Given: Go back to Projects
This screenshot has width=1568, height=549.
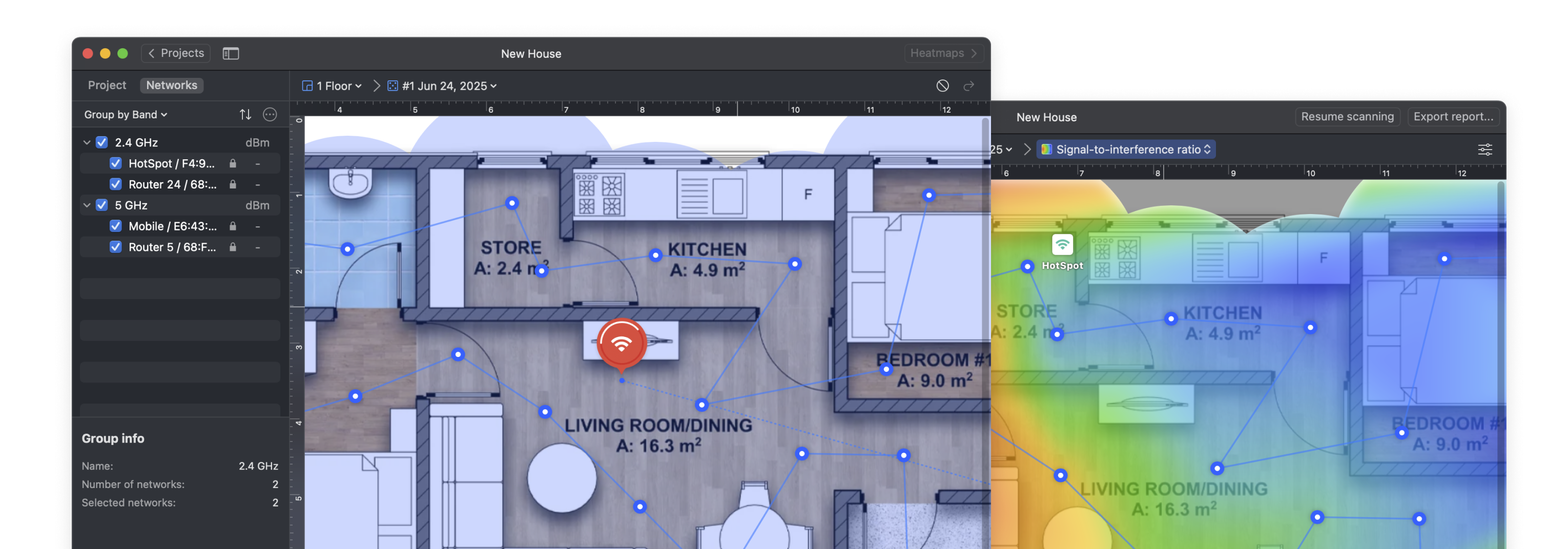Looking at the screenshot, I should click(x=176, y=53).
